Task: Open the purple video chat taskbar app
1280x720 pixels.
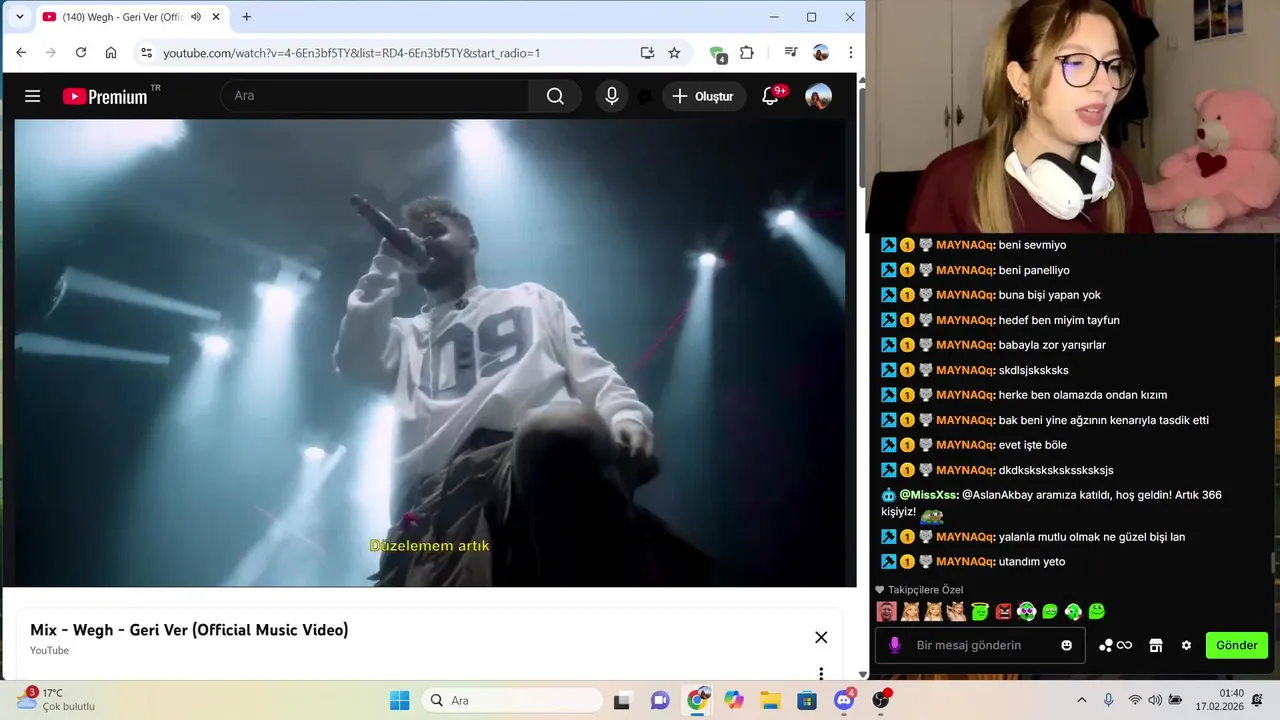Action: pos(660,700)
